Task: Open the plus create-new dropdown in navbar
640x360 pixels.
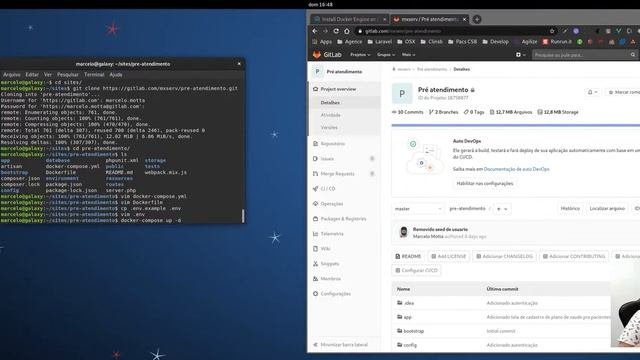Action: tap(520, 55)
